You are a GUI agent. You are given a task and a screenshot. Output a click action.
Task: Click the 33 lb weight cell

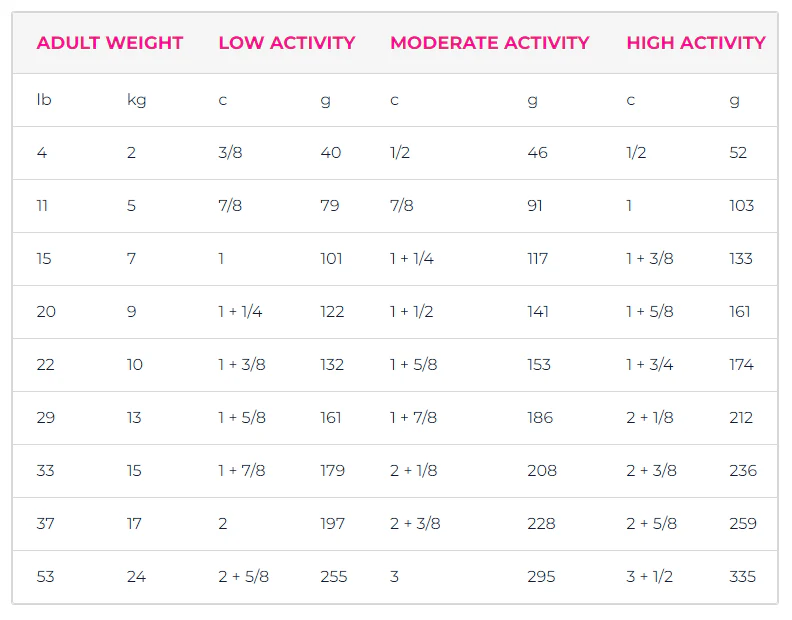click(45, 471)
